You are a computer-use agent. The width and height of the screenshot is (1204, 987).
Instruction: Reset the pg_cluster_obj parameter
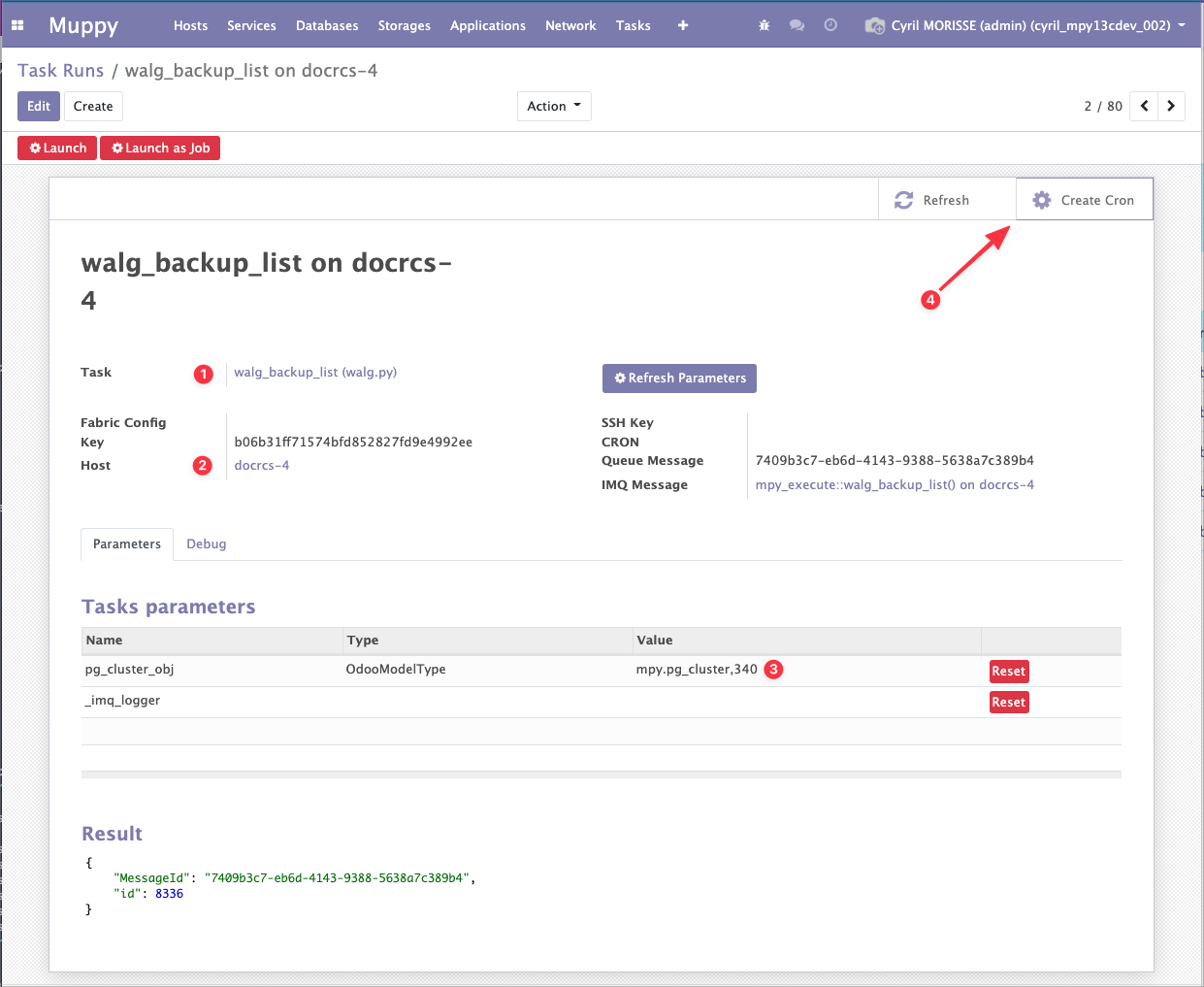pyautogui.click(x=1008, y=671)
